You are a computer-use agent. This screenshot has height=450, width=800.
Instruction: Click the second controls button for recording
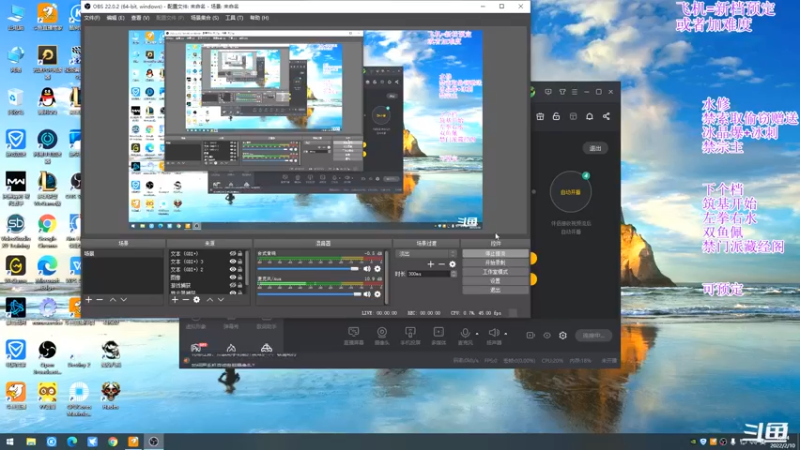click(x=495, y=263)
